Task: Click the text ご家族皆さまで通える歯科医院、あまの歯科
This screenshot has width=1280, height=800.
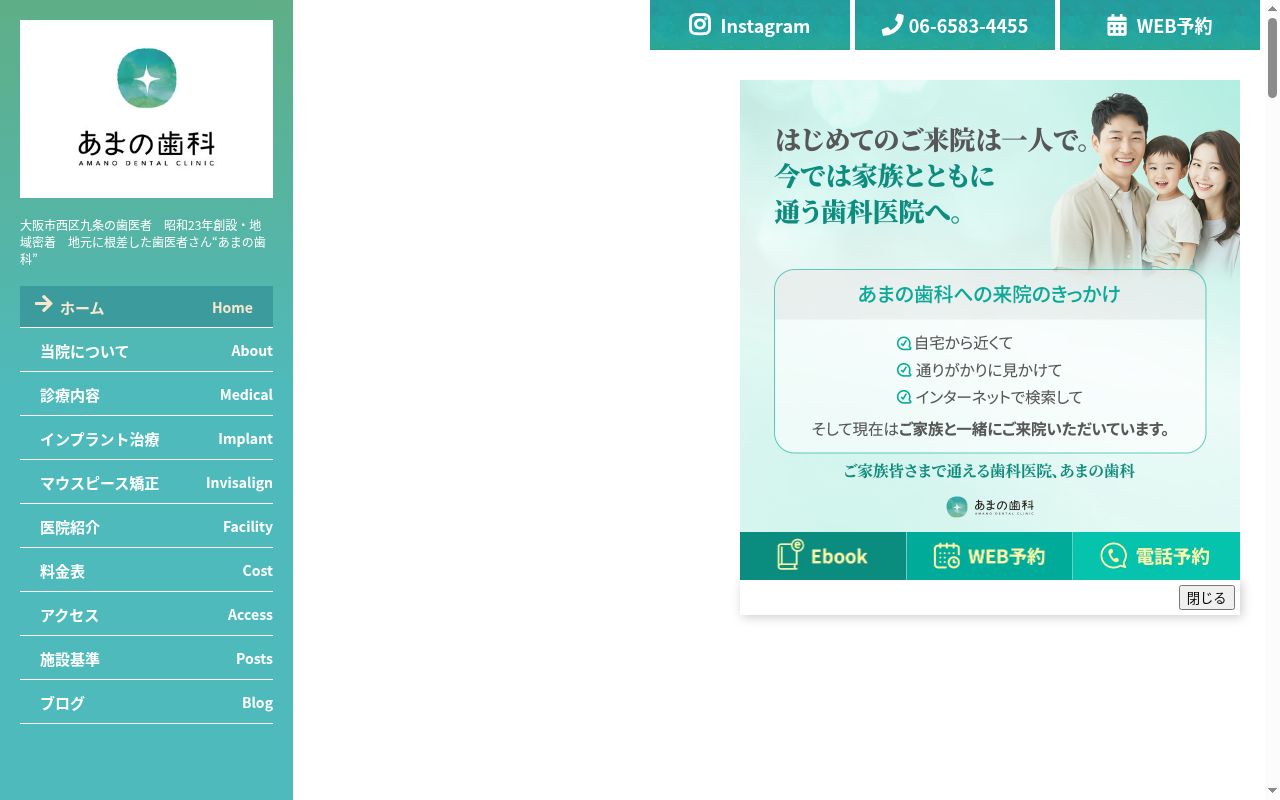Action: [989, 471]
